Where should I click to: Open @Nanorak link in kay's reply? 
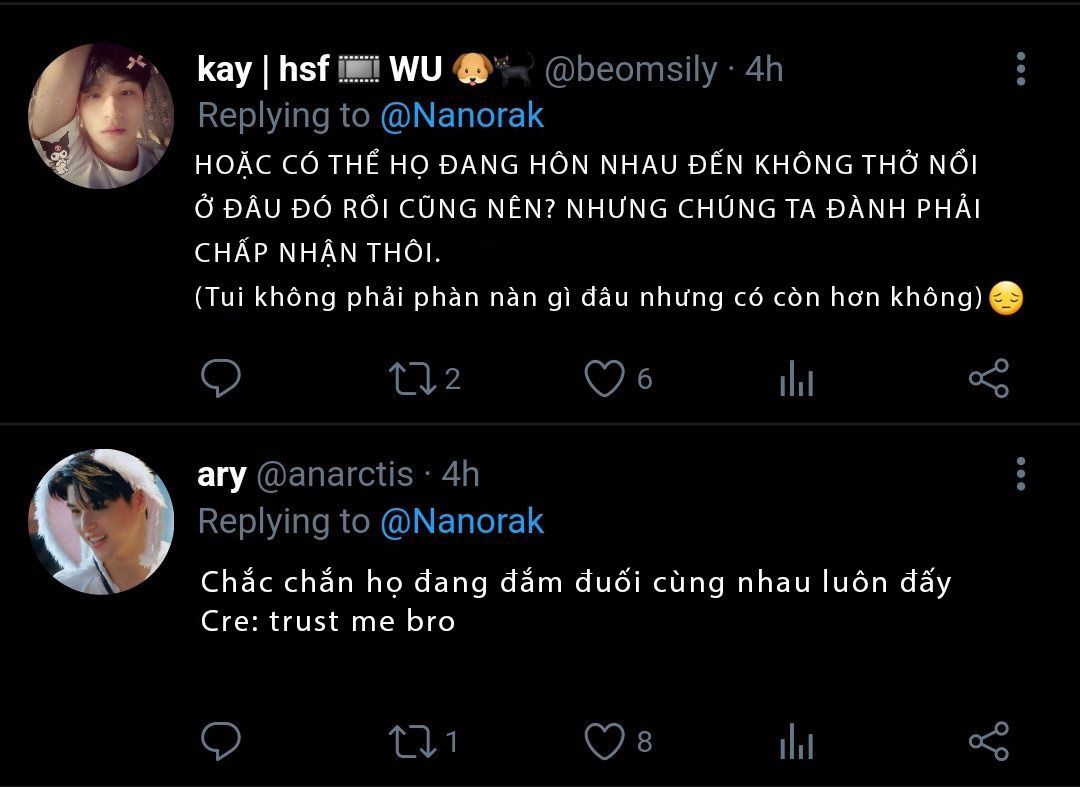[x=461, y=115]
